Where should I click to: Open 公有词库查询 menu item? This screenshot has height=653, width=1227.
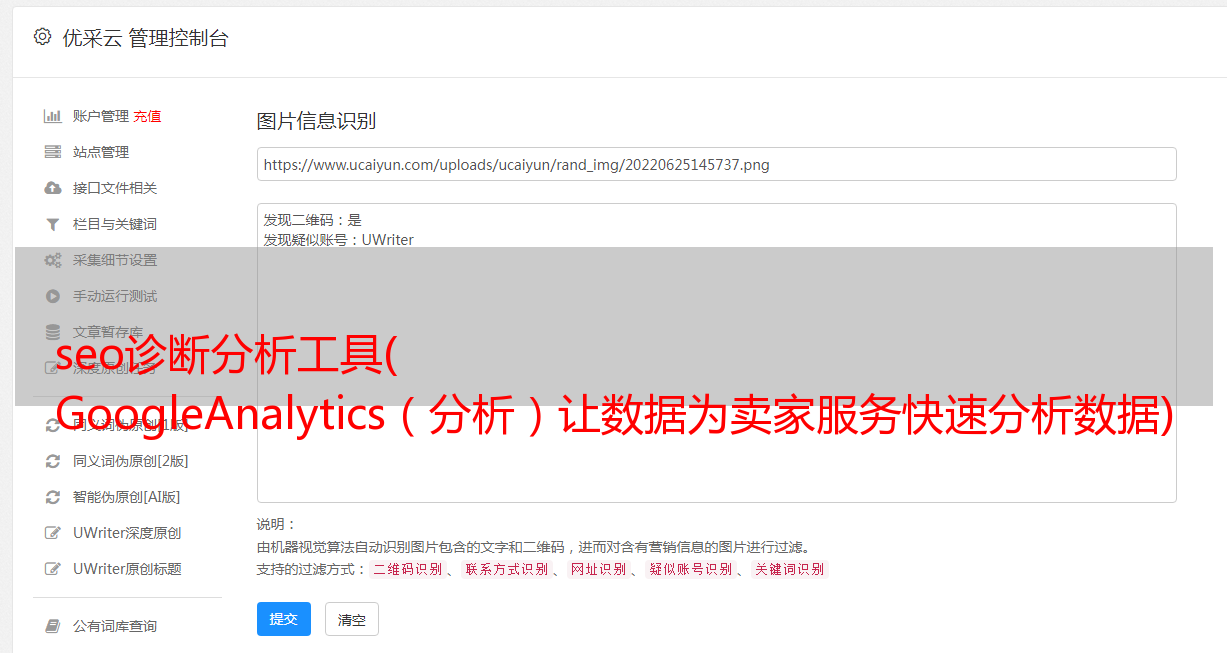tap(115, 626)
